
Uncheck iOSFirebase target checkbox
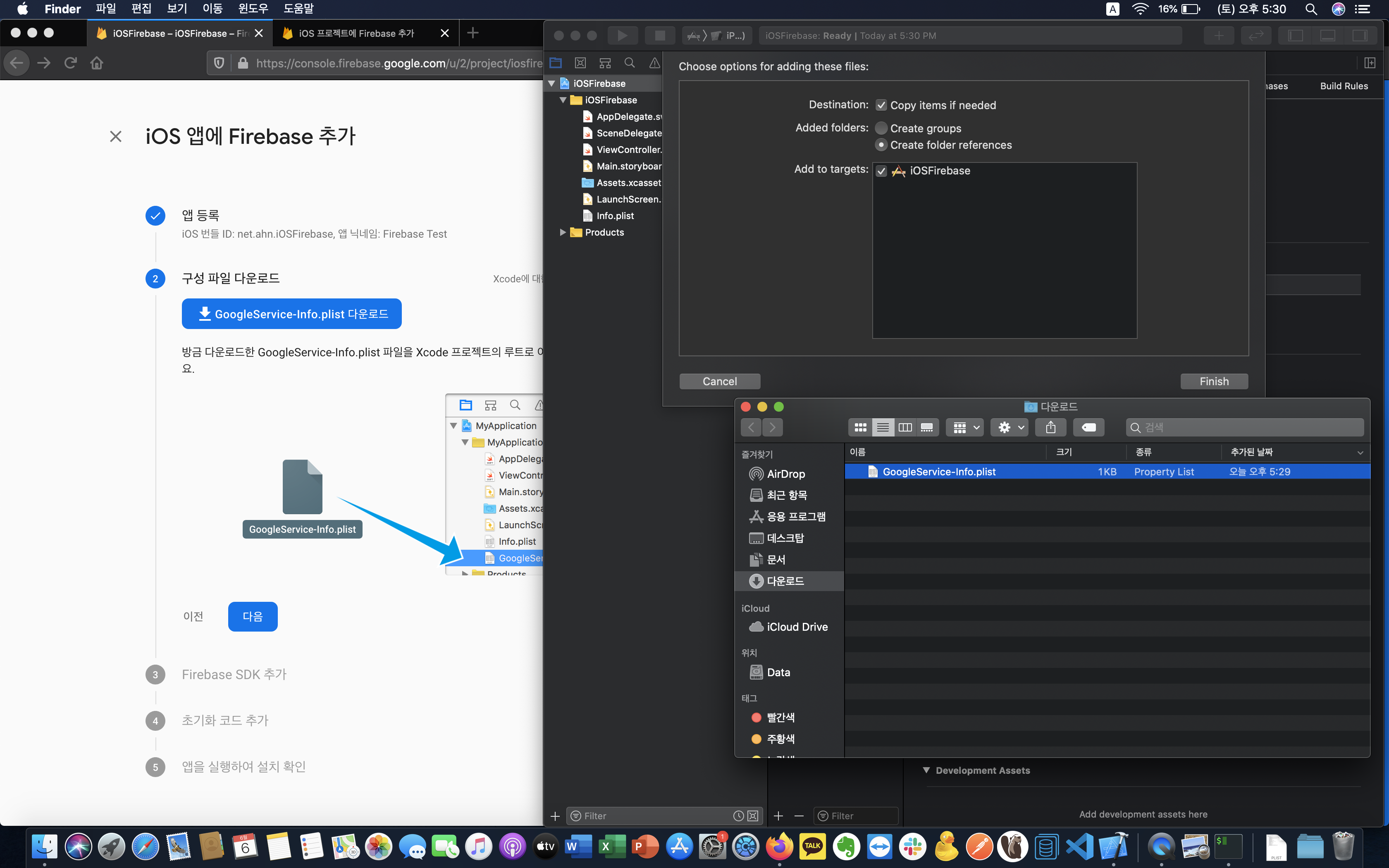881,171
